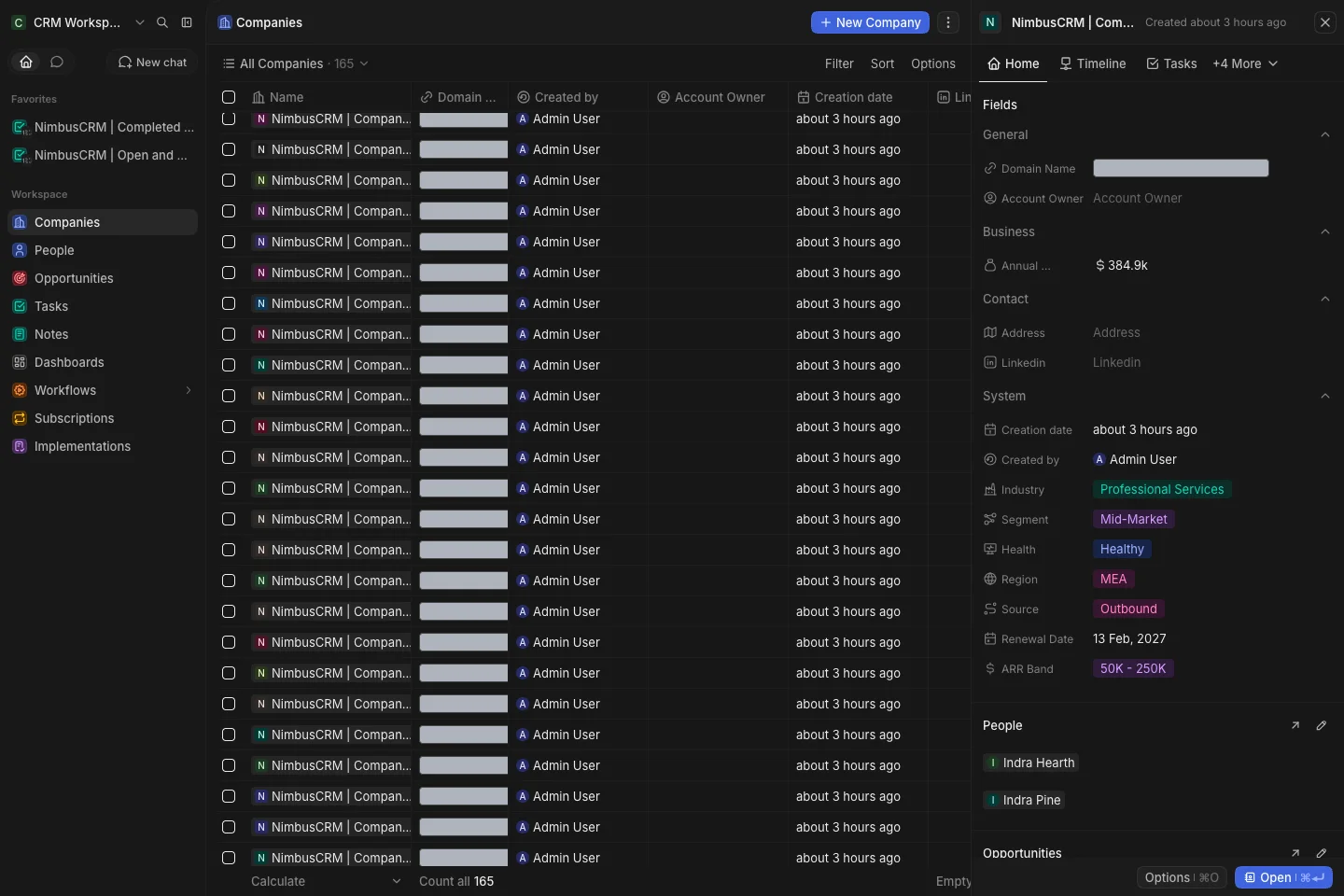This screenshot has width=1344, height=896.
Task: Click the Professional Services industry tag
Action: 1162,489
